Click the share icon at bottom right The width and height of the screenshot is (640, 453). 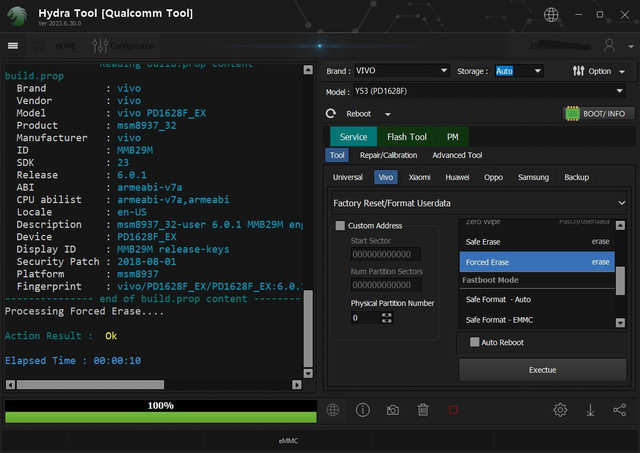point(619,410)
